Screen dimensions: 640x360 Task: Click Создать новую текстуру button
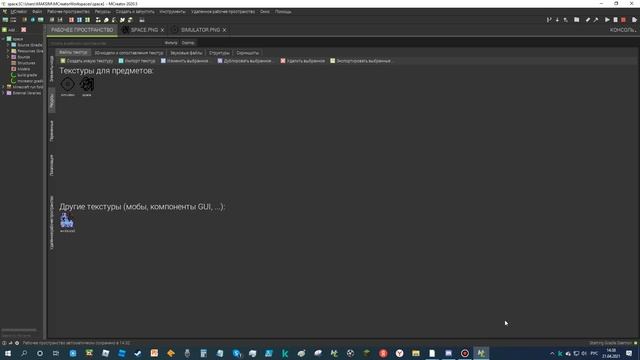[x=87, y=61]
